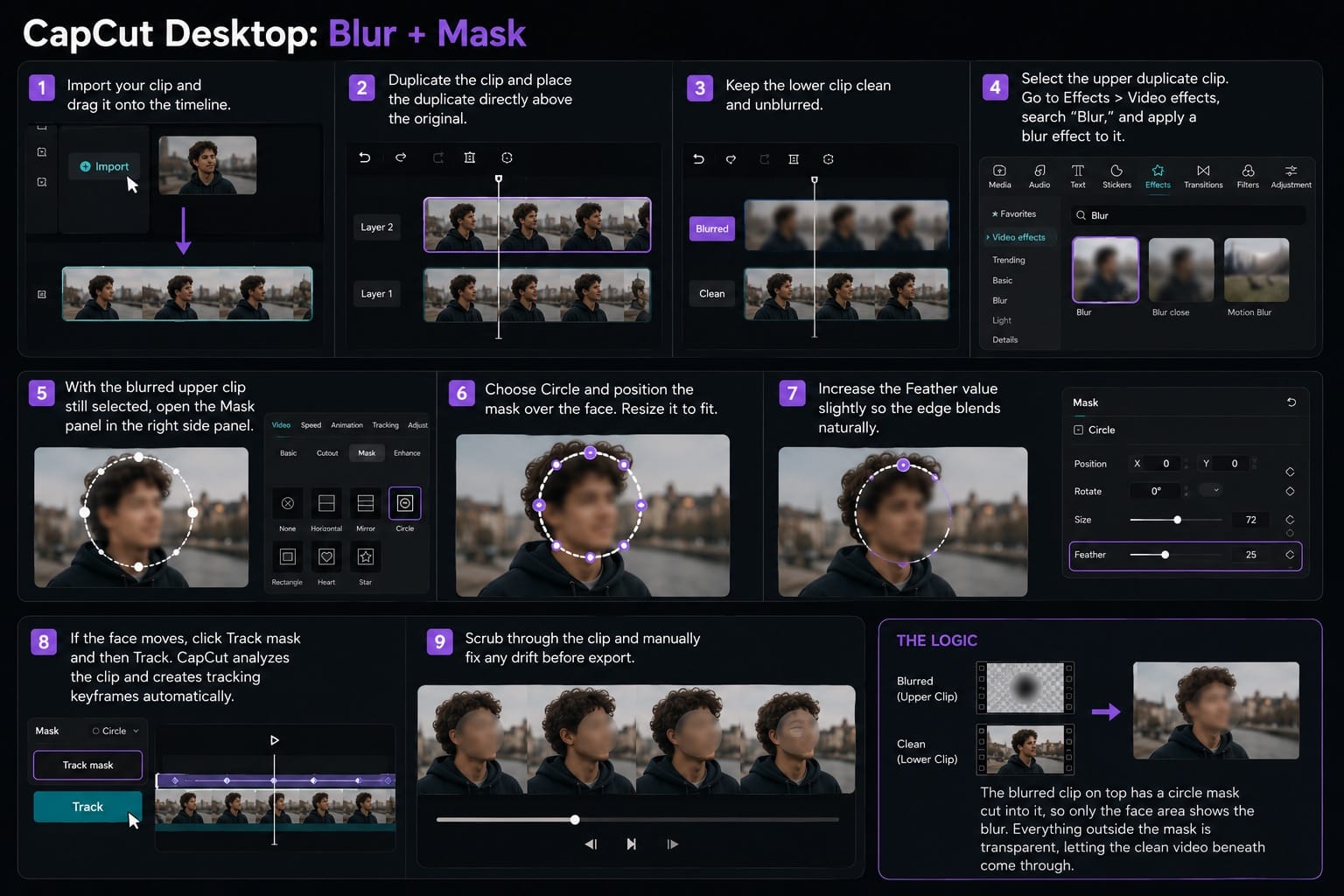Toggle the Circle checkbox in the Mask panel
Viewport: 1344px width, 896px height.
[x=1079, y=430]
